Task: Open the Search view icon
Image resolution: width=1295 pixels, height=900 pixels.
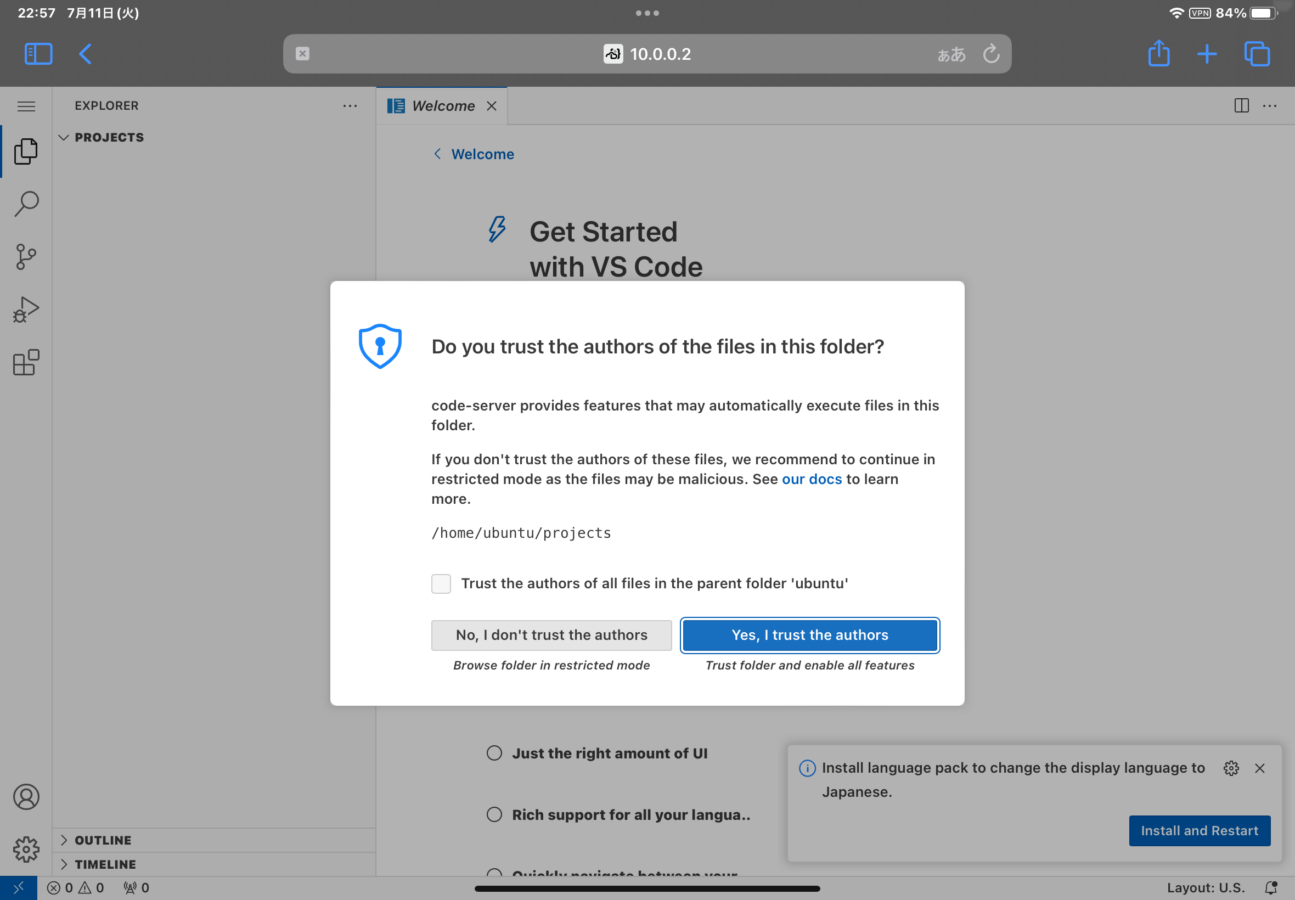Action: click(x=26, y=204)
